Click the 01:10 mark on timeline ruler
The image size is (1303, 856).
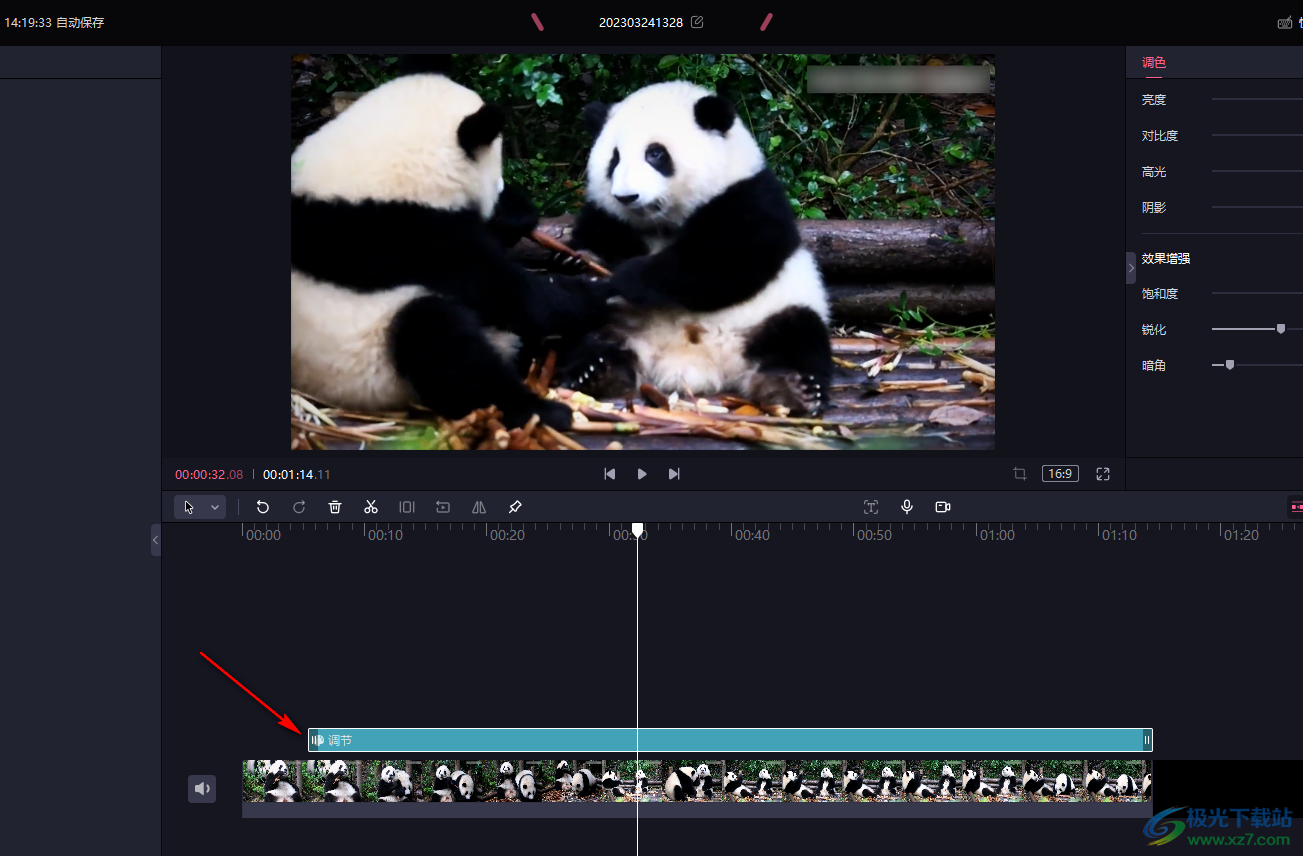(1119, 535)
